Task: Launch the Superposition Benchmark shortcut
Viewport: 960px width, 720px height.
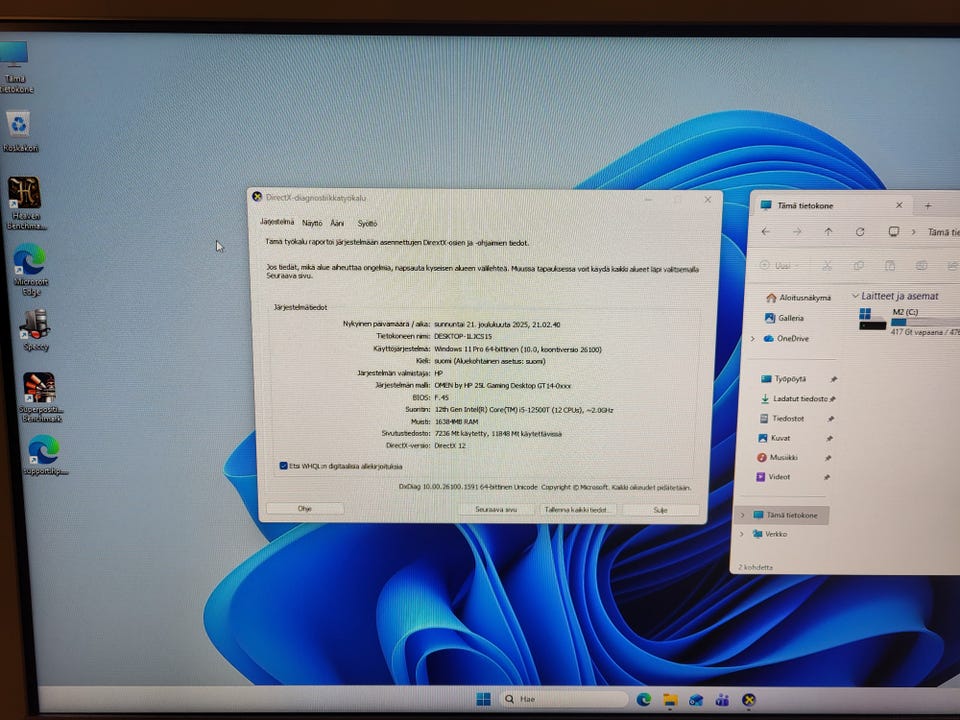Action: click(x=40, y=397)
